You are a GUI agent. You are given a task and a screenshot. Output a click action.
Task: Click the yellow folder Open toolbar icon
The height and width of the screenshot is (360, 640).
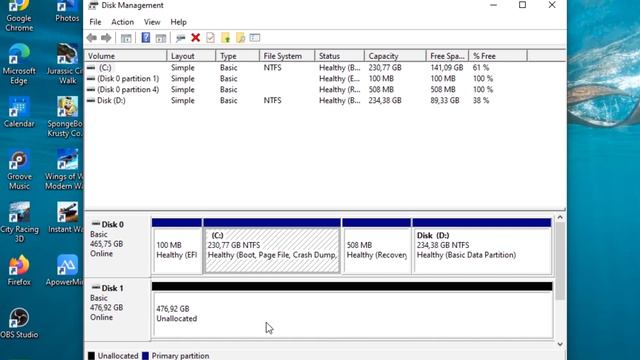[225, 38]
